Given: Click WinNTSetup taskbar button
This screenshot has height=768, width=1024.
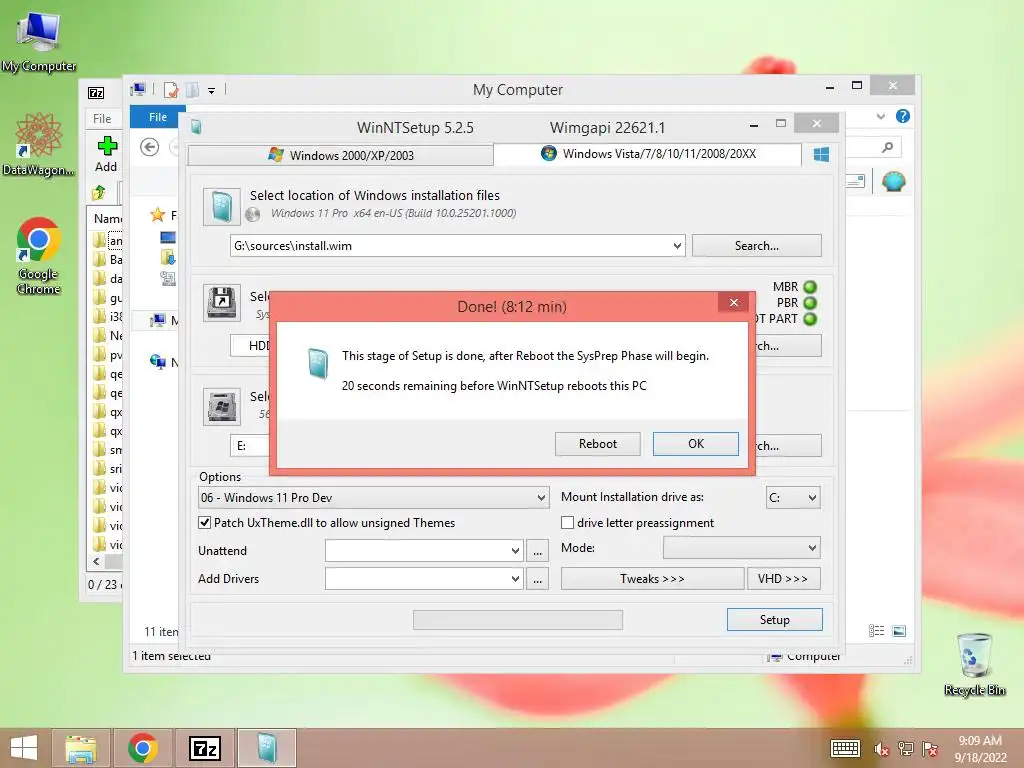Looking at the screenshot, I should 267,748.
